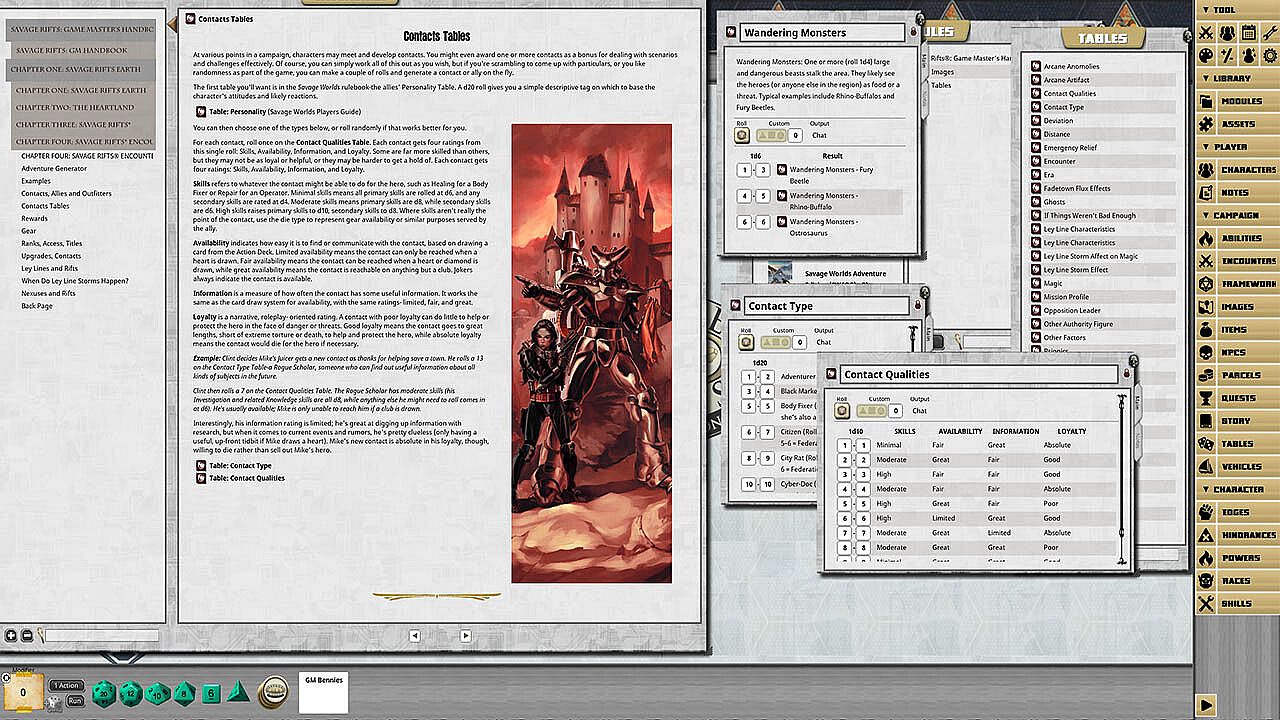The width and height of the screenshot is (1280, 720).
Task: Open the NPCs sidebar button
Action: [1237, 352]
